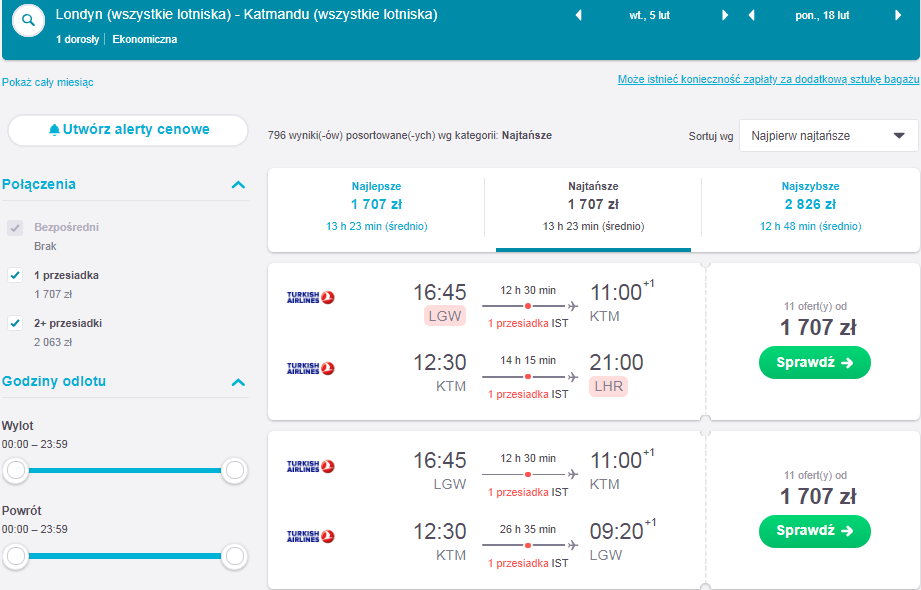Click the search magnifier icon
Viewport: 921px width, 590px height.
click(28, 21)
